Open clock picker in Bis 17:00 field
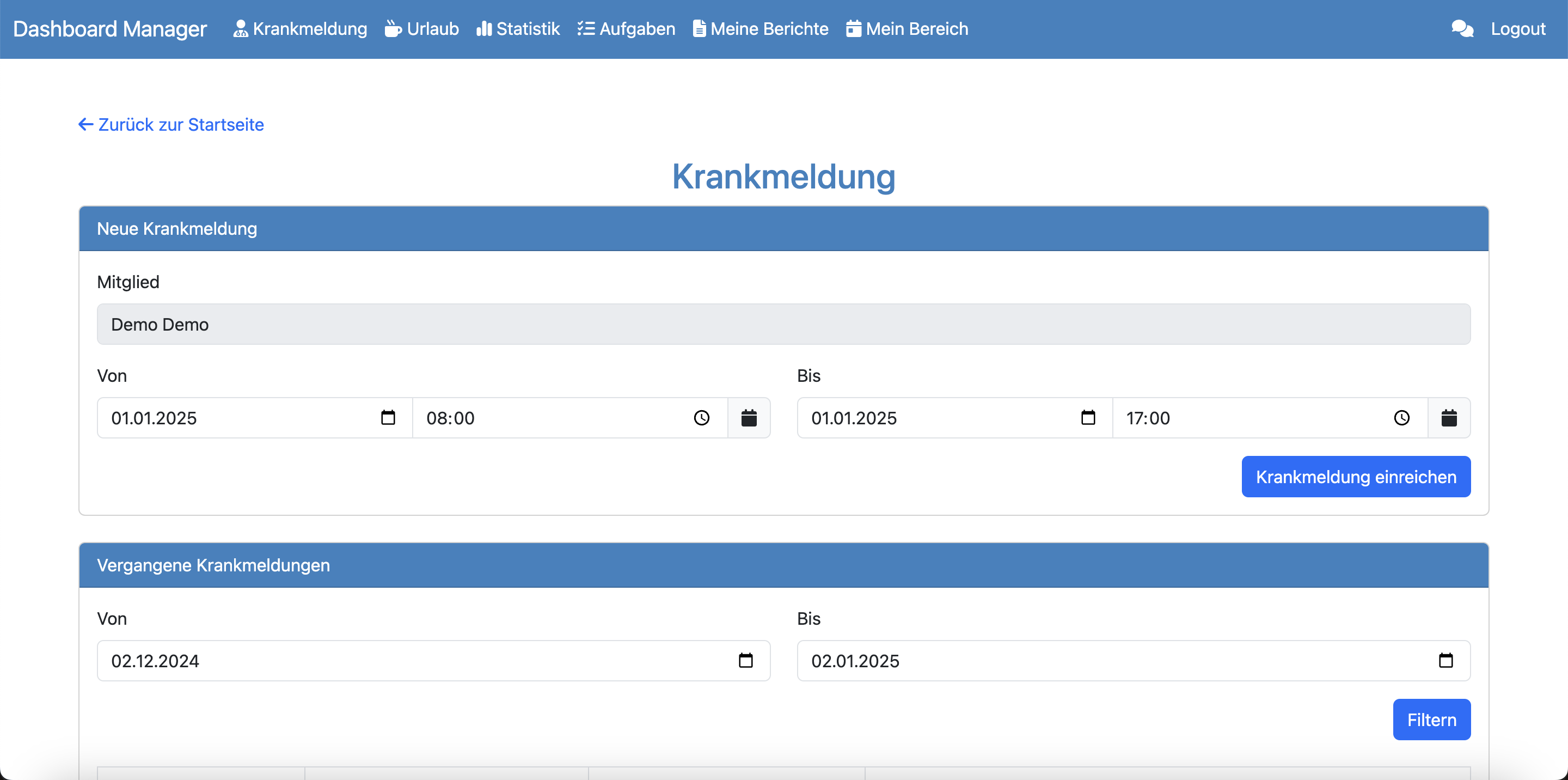Viewport: 1568px width, 780px height. tap(1401, 418)
